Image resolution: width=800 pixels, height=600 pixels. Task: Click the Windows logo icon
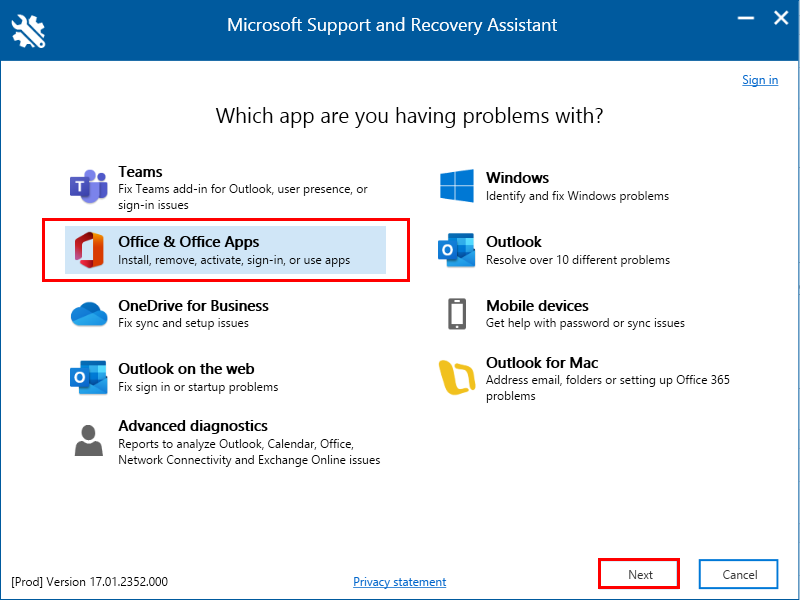[x=456, y=186]
